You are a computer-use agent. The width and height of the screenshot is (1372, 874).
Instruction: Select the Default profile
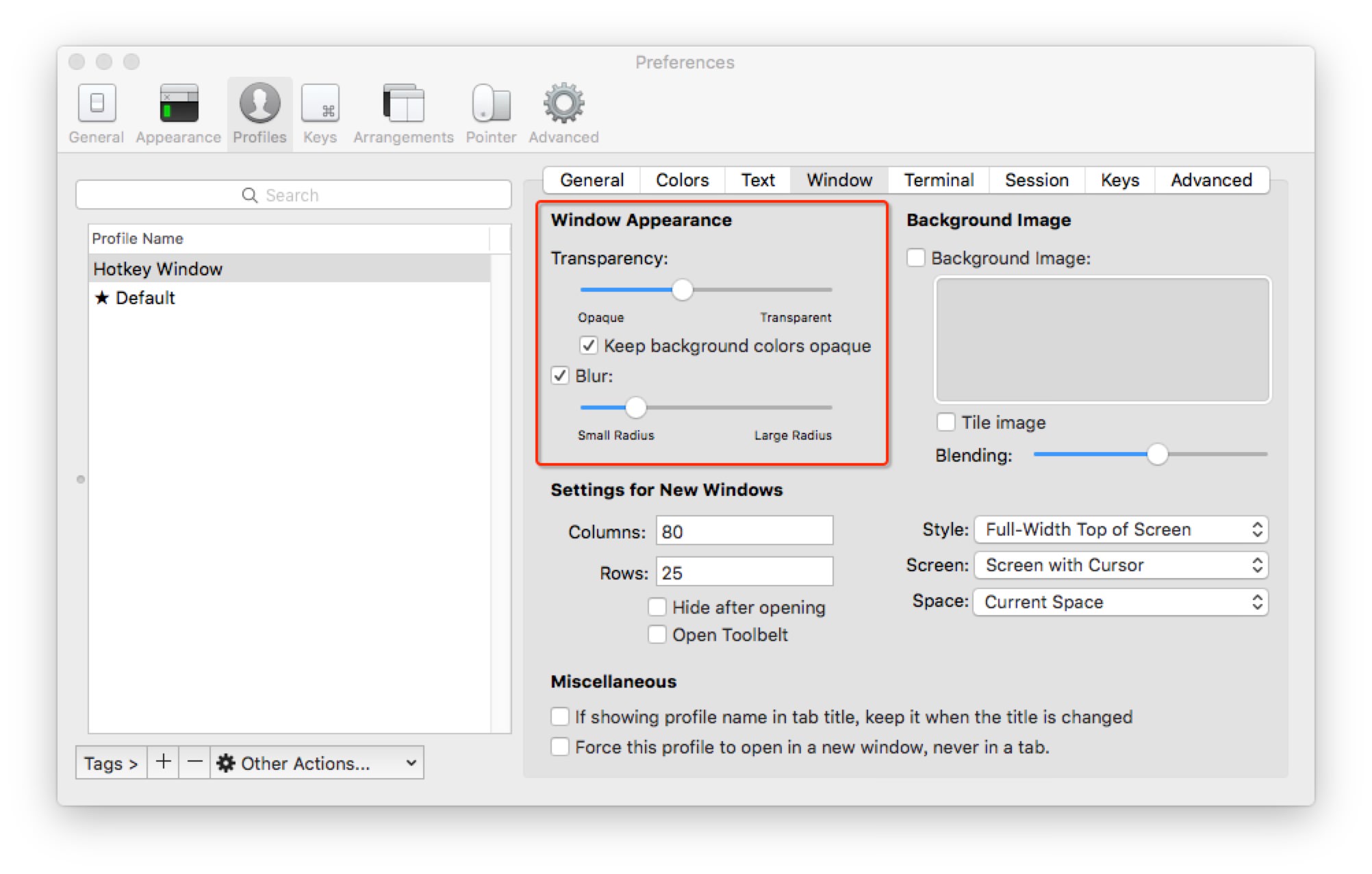[x=145, y=298]
